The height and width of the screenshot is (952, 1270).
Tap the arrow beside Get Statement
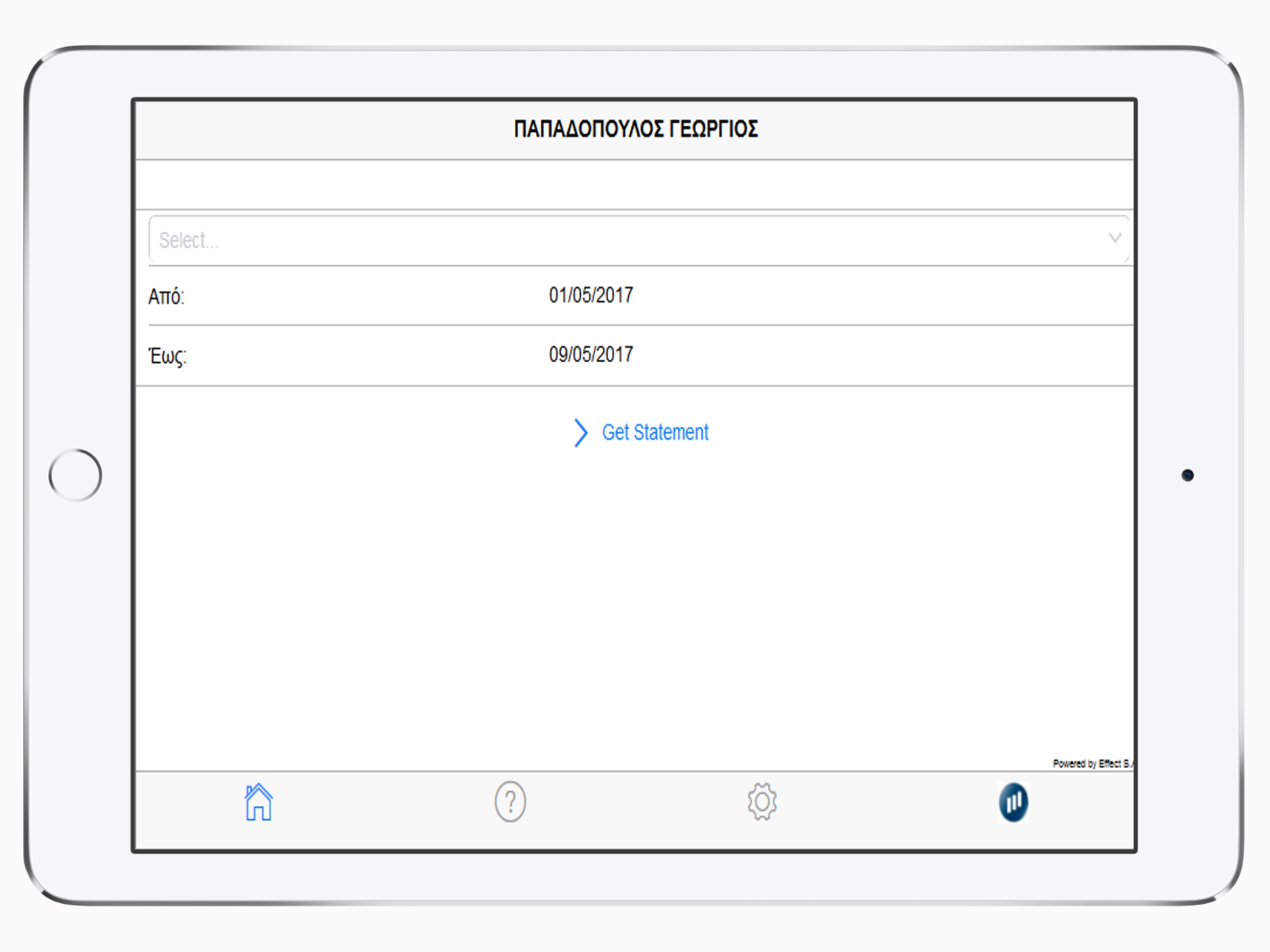coord(581,433)
